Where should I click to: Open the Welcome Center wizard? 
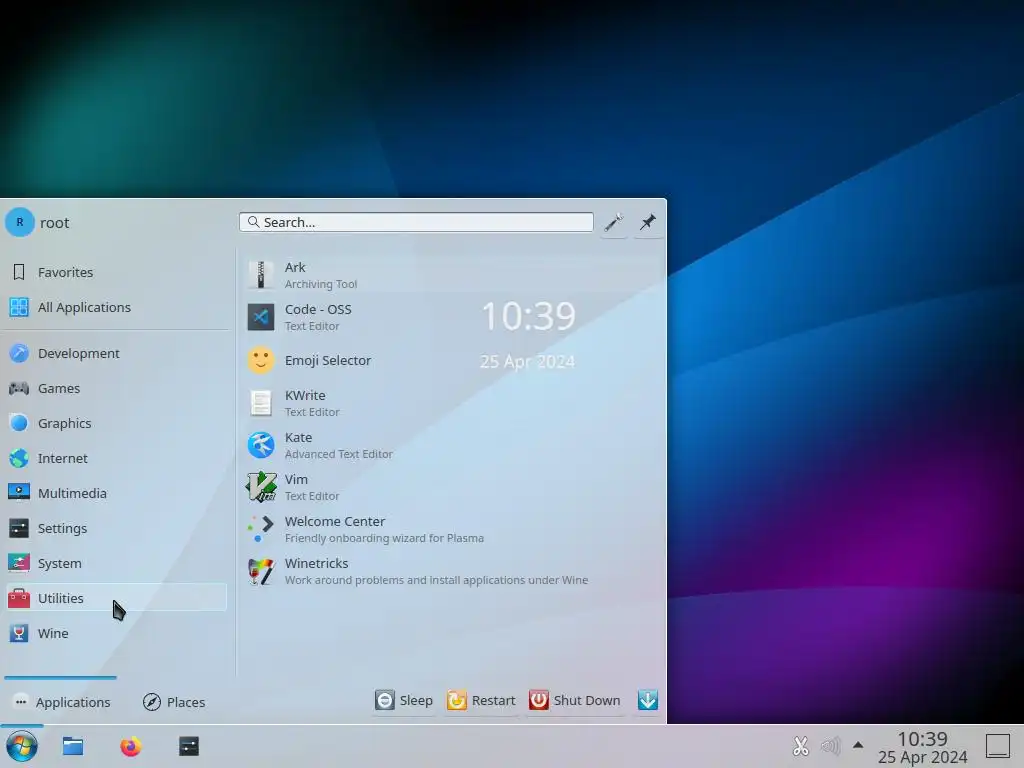point(451,529)
